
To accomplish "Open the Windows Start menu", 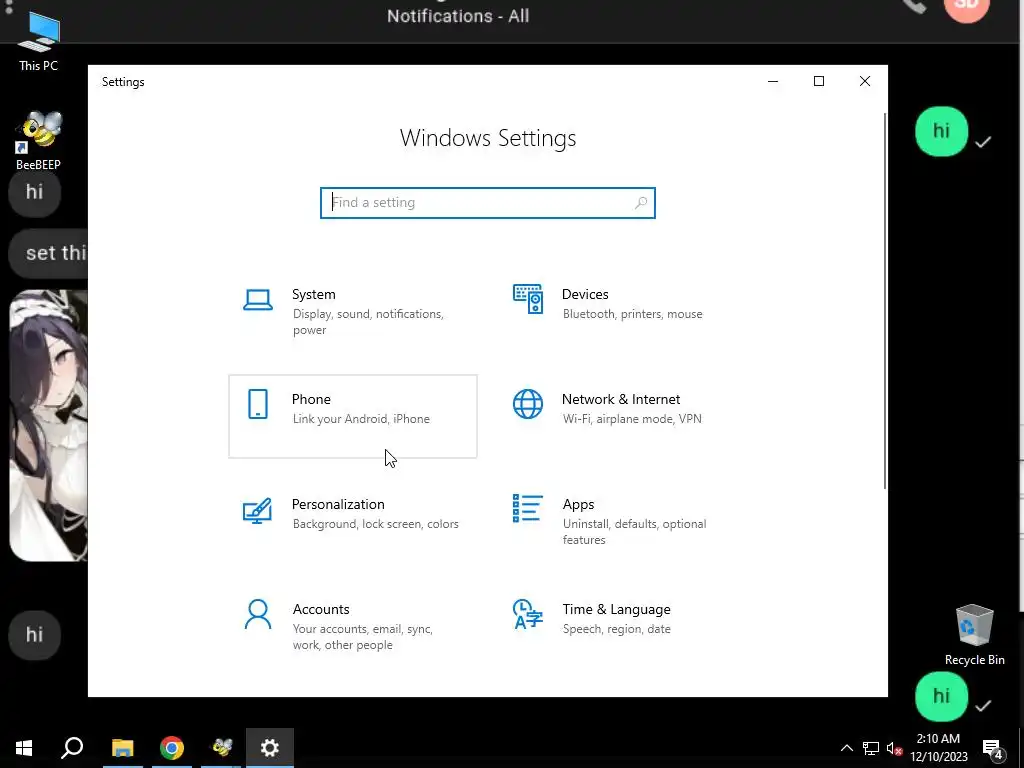I will coord(24,748).
